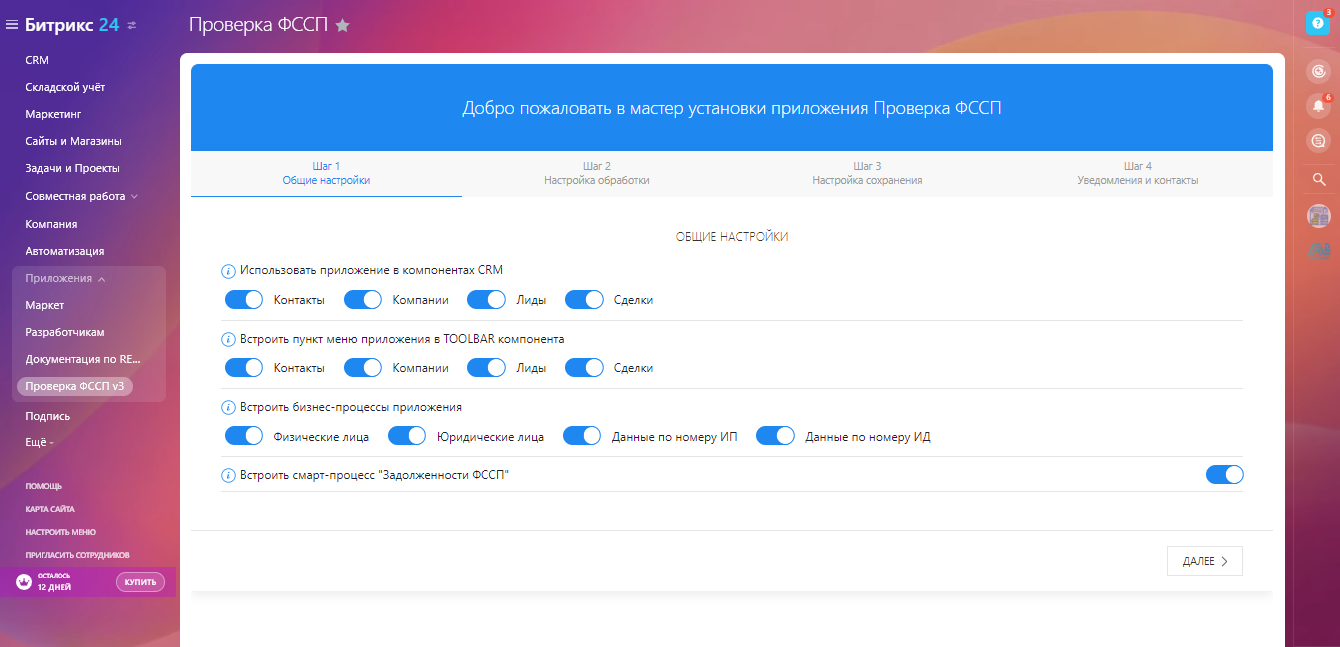Open Сайты и Магазины in left menu

73,141
